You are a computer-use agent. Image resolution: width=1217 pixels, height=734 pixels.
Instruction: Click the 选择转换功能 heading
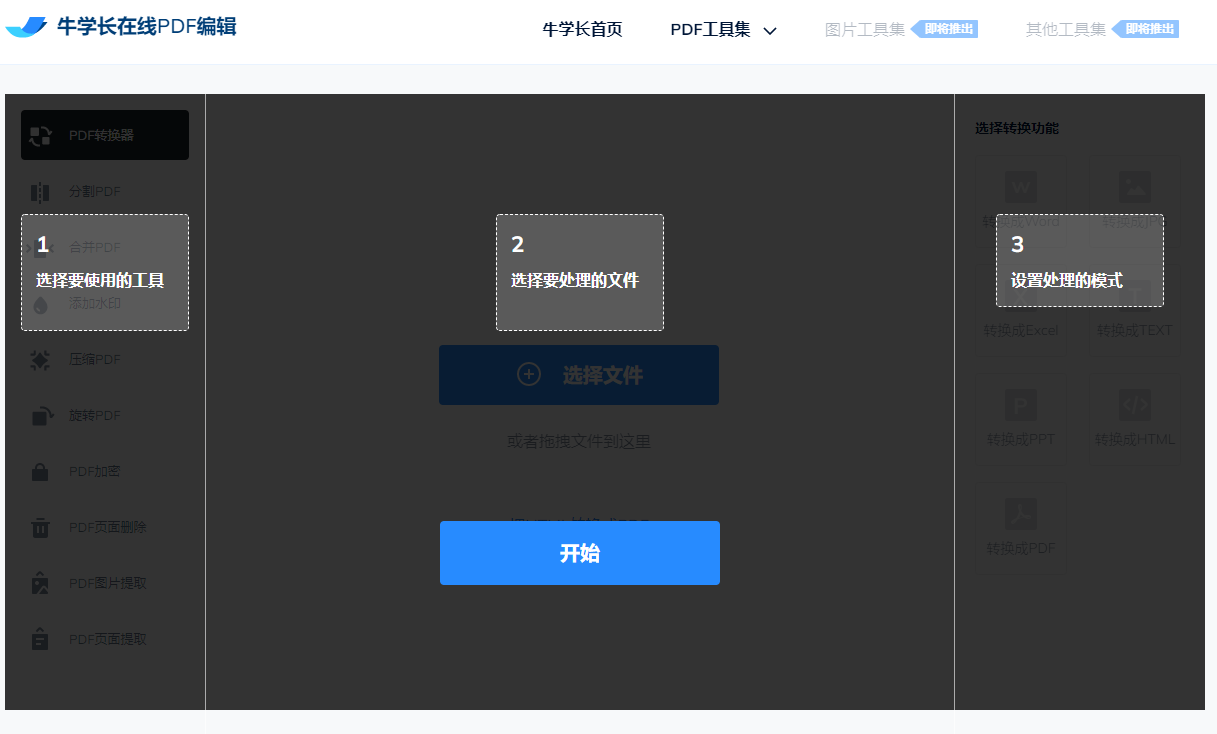(1017, 128)
